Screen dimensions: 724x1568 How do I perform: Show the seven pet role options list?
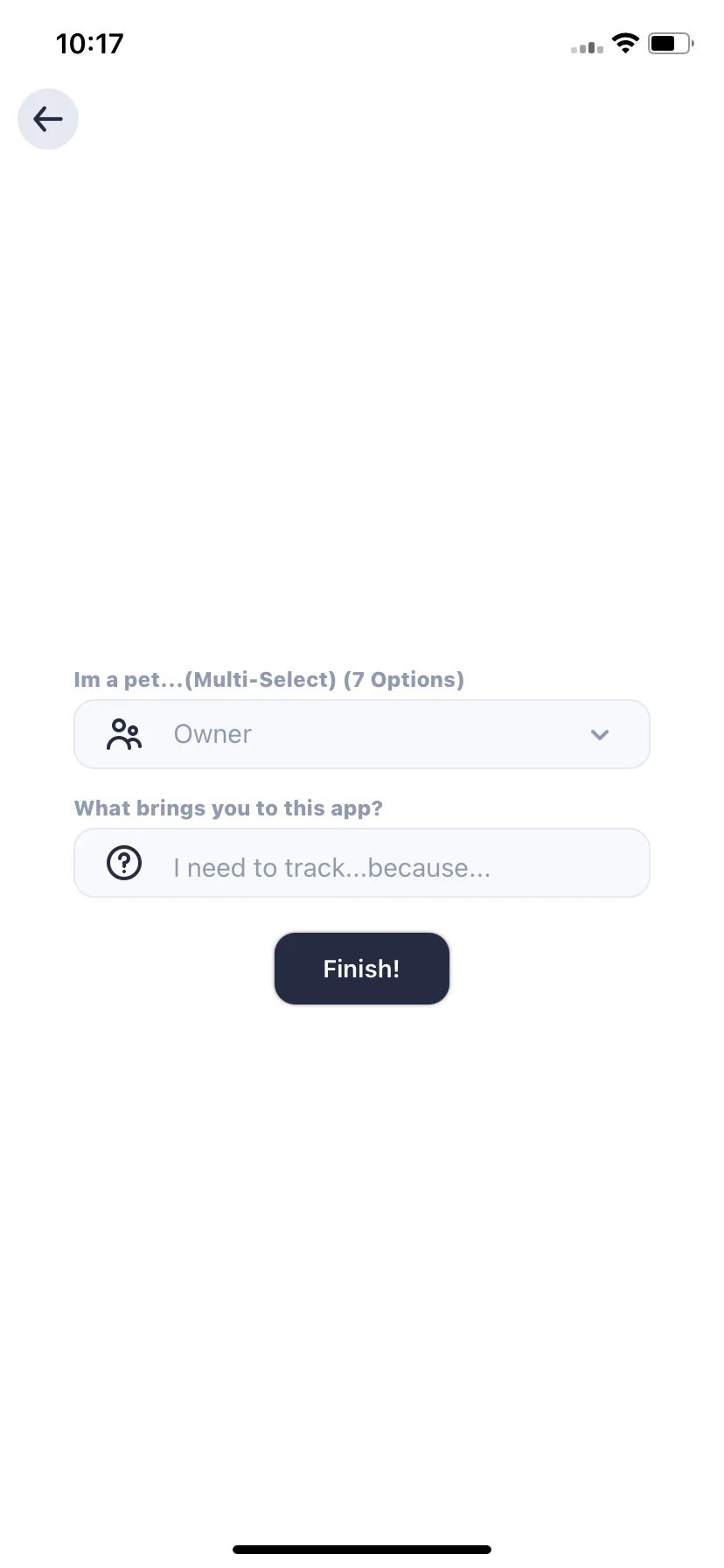coord(362,734)
